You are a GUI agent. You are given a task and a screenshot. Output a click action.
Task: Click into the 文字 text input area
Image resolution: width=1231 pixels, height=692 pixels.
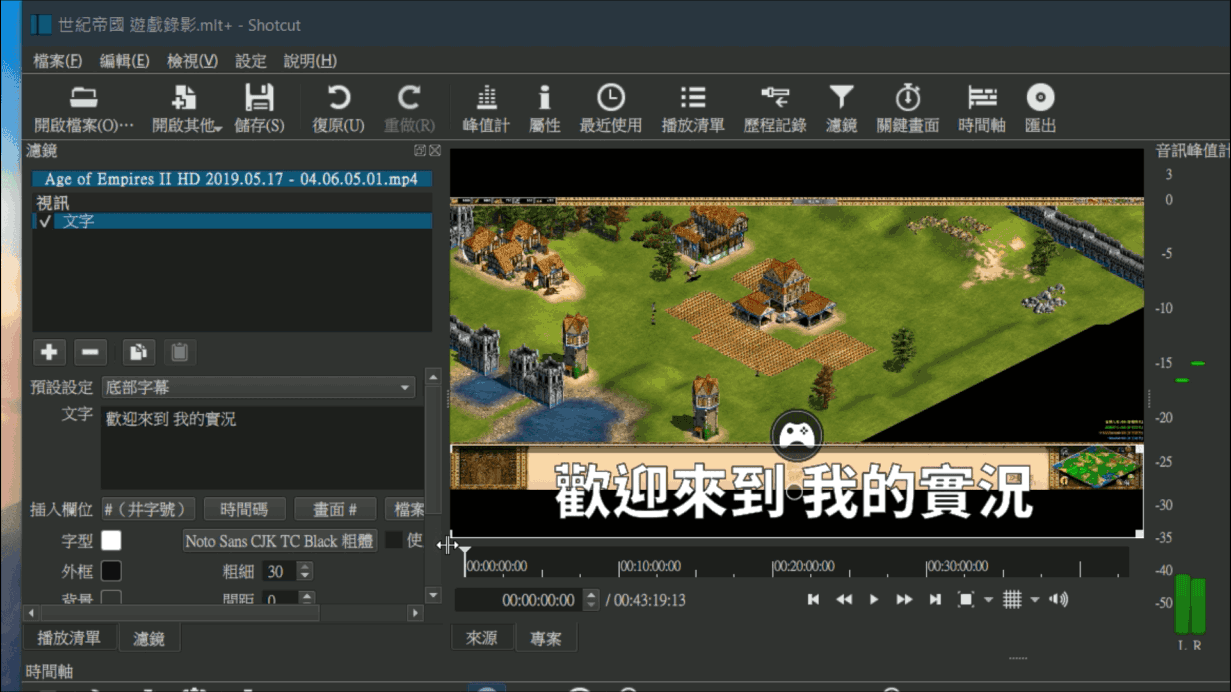262,446
